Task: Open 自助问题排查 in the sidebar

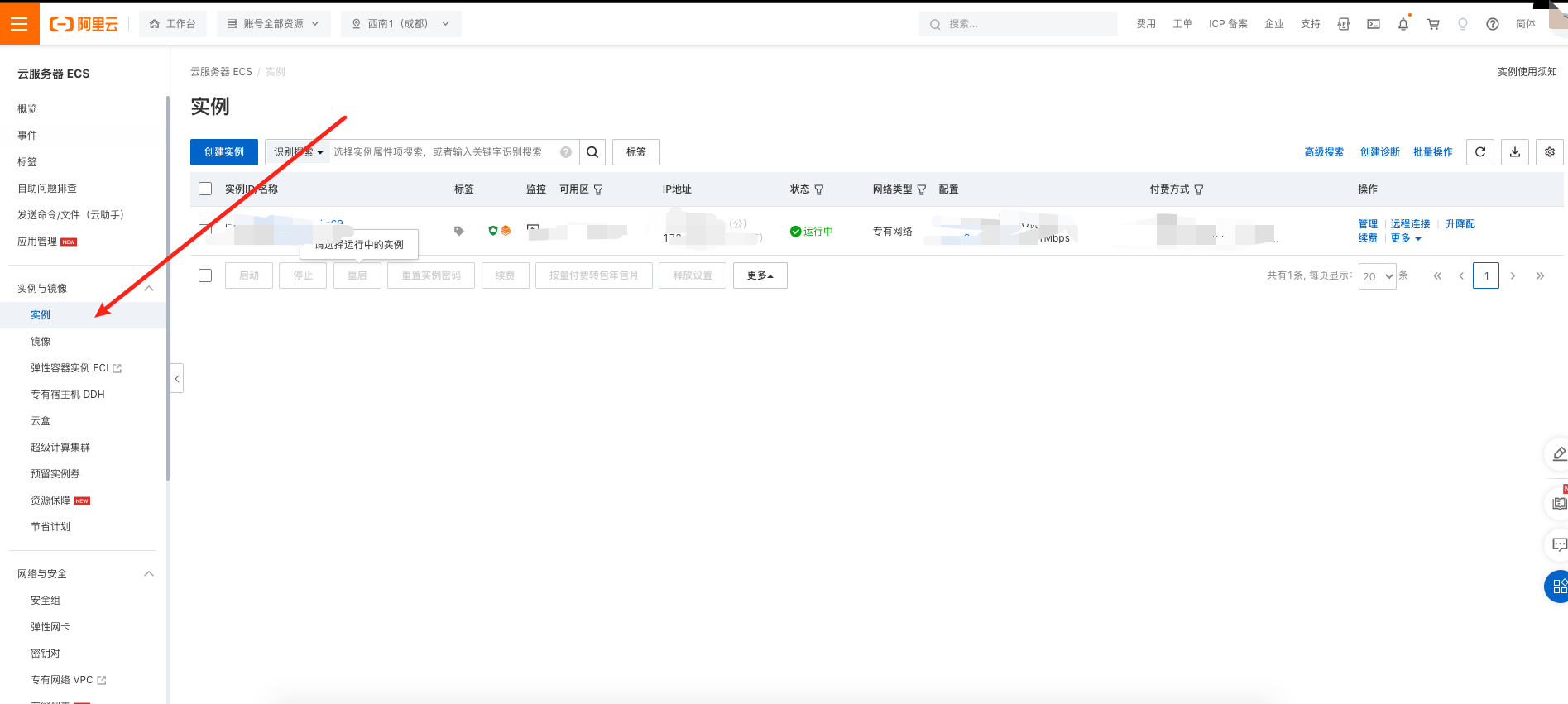Action: tap(47, 189)
